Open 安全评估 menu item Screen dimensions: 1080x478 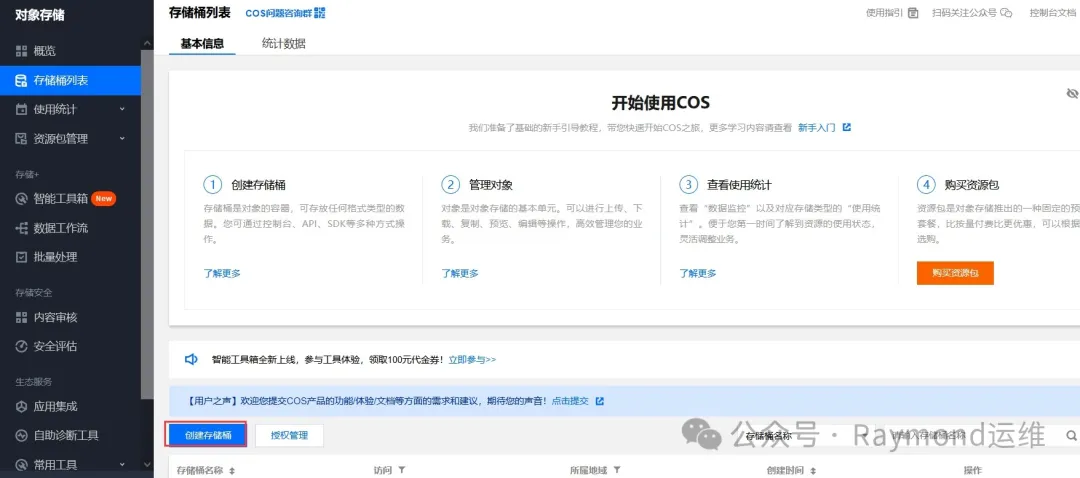[70, 346]
